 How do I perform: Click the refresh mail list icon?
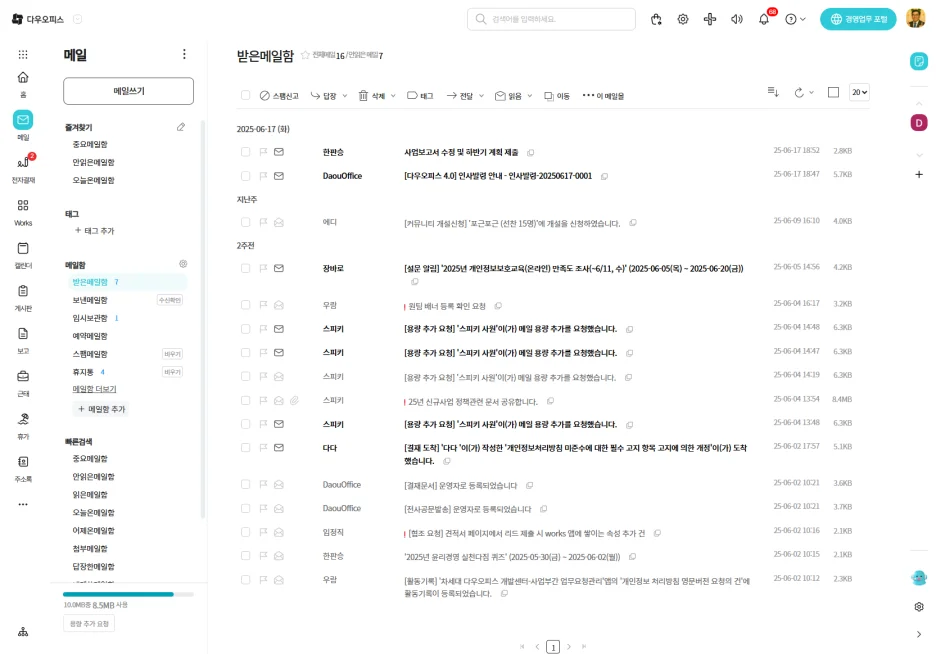coord(798,92)
